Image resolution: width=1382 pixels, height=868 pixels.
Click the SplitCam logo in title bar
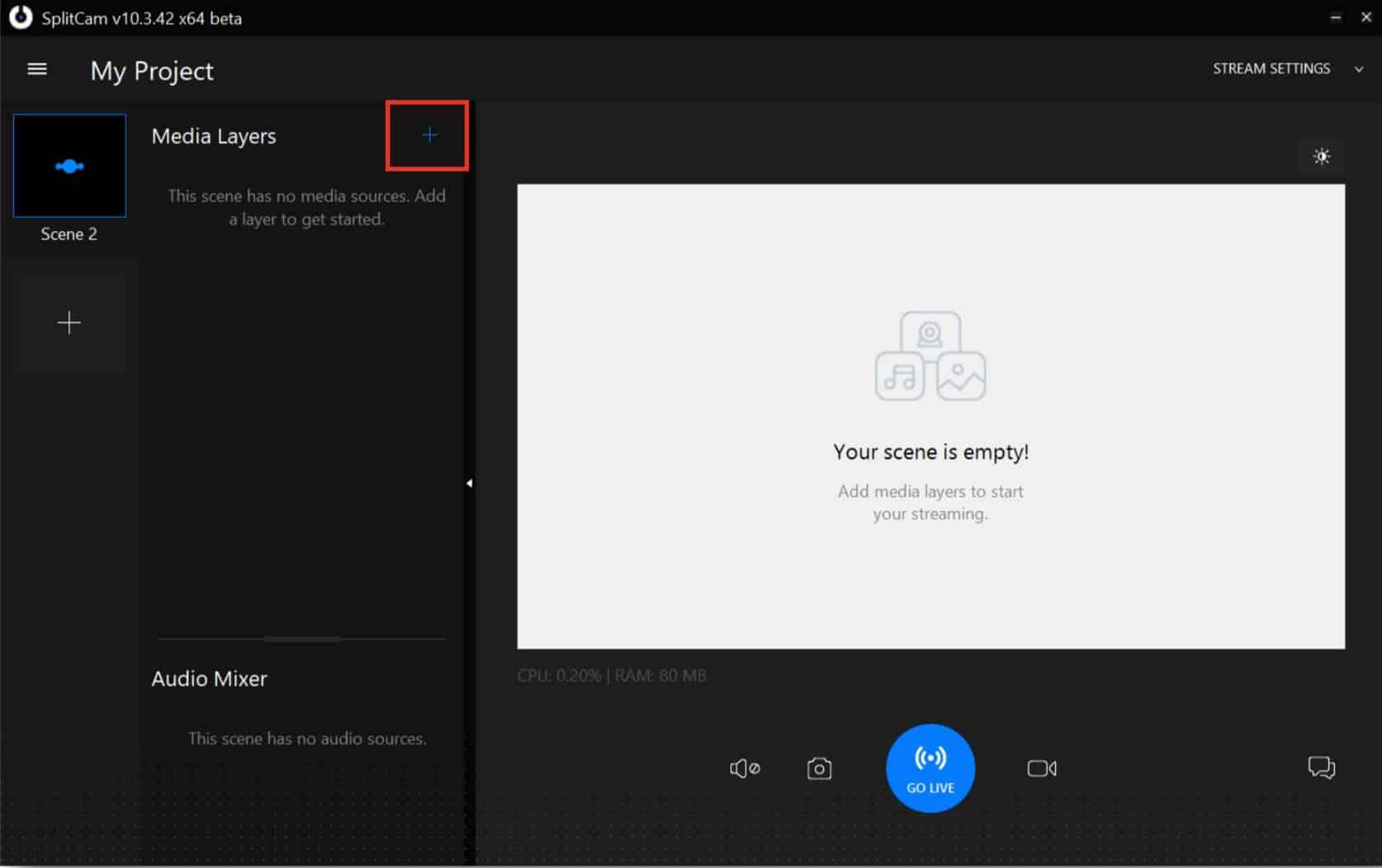point(20,18)
